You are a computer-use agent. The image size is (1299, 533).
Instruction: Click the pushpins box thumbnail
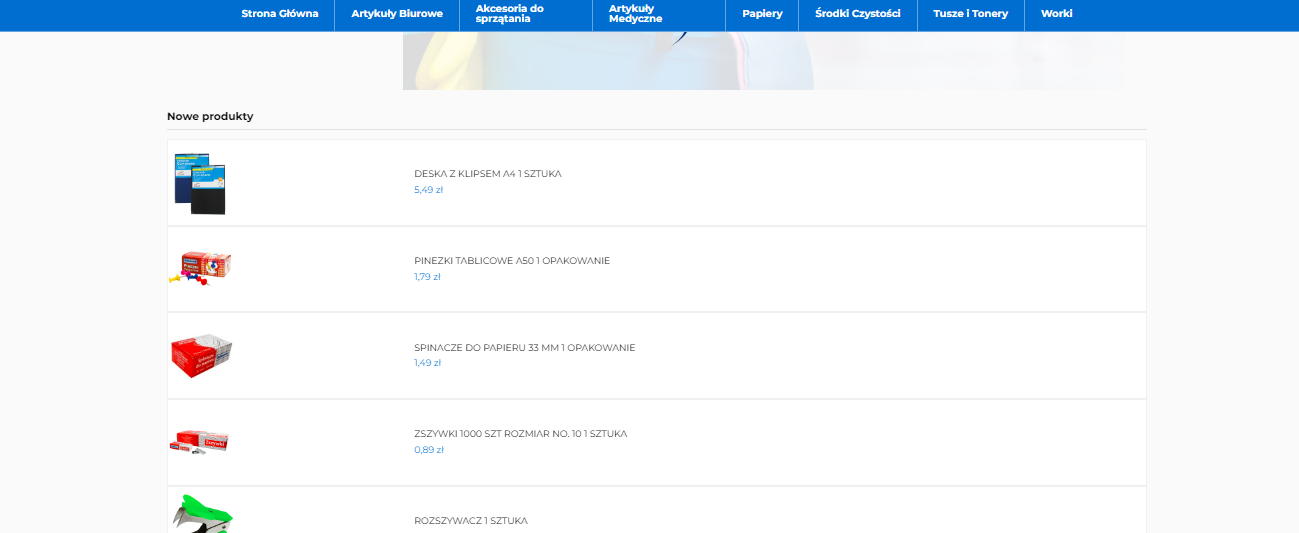[200, 269]
